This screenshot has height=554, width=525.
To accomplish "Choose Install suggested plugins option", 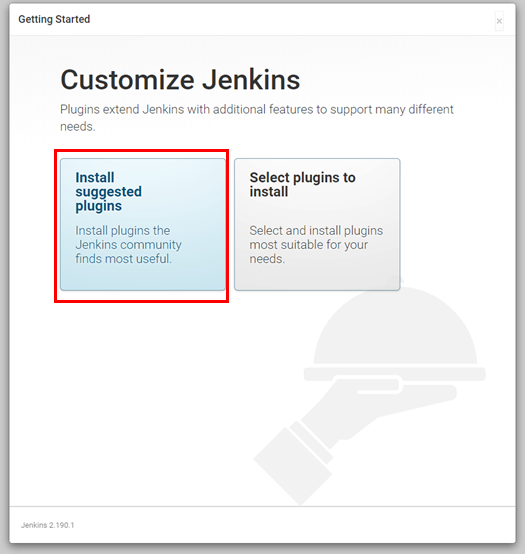I will (143, 225).
